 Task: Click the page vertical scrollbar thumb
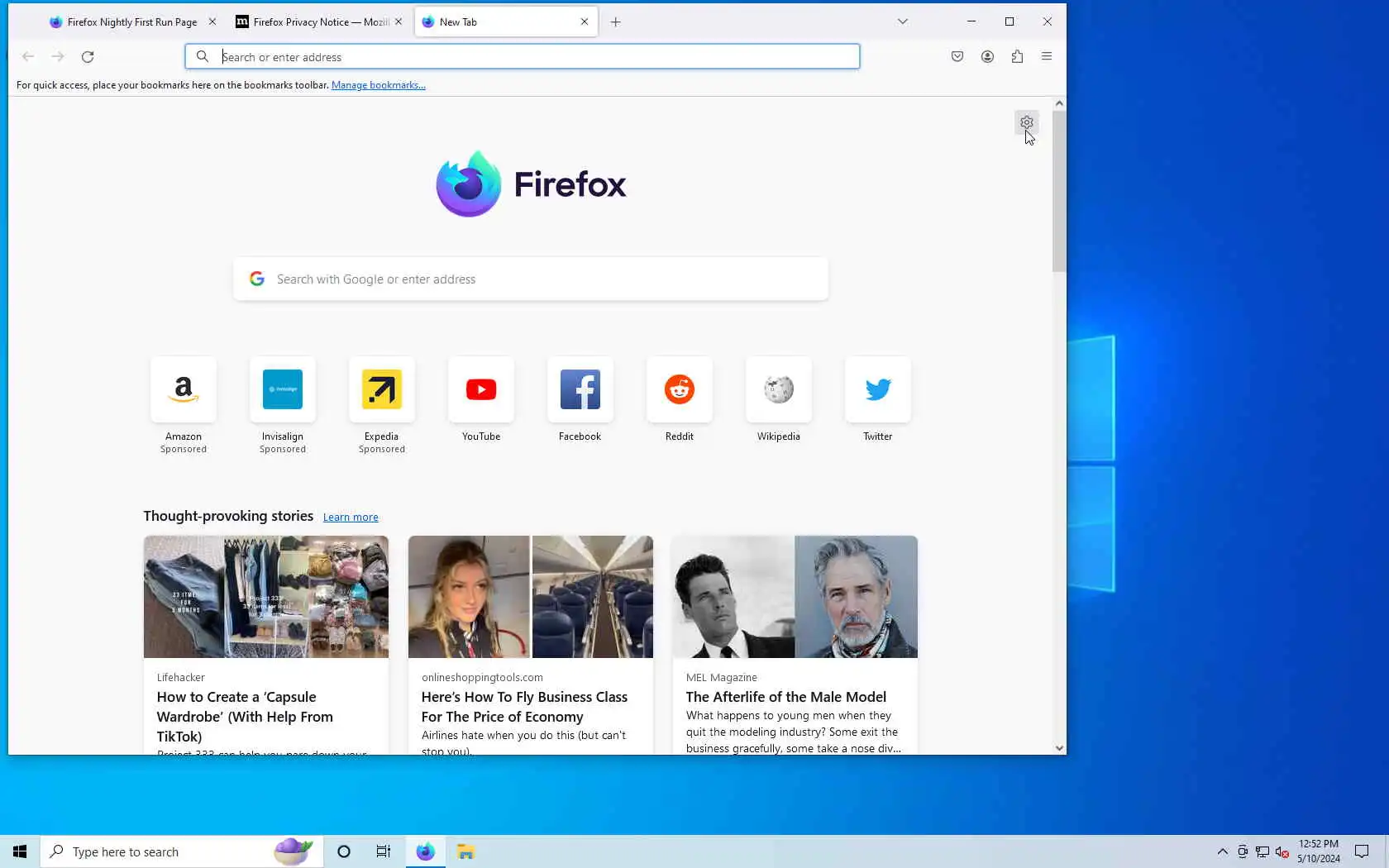coord(1059,192)
